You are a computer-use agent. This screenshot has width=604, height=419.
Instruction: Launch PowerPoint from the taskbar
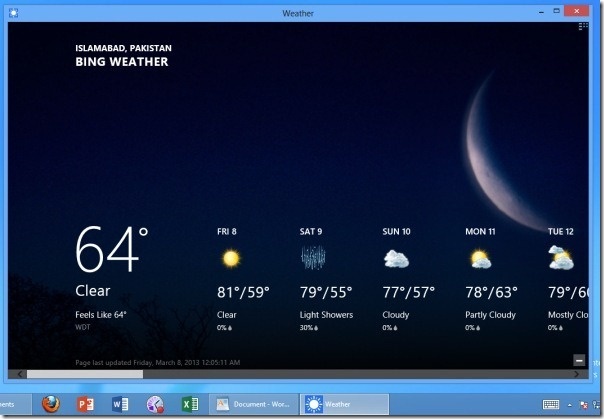pos(86,404)
